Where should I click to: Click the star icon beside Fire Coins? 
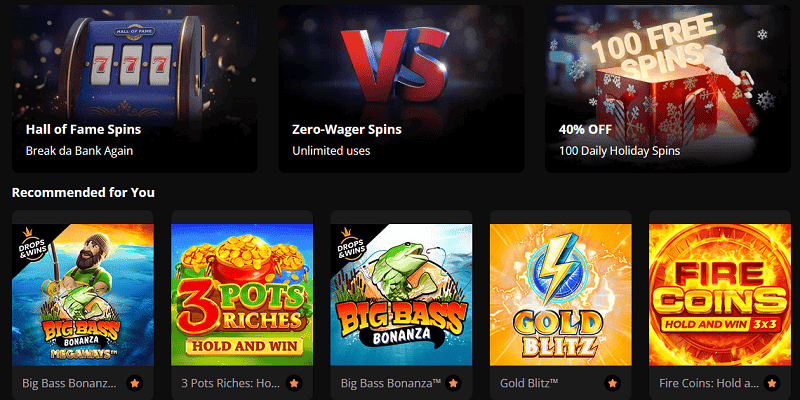(x=772, y=383)
